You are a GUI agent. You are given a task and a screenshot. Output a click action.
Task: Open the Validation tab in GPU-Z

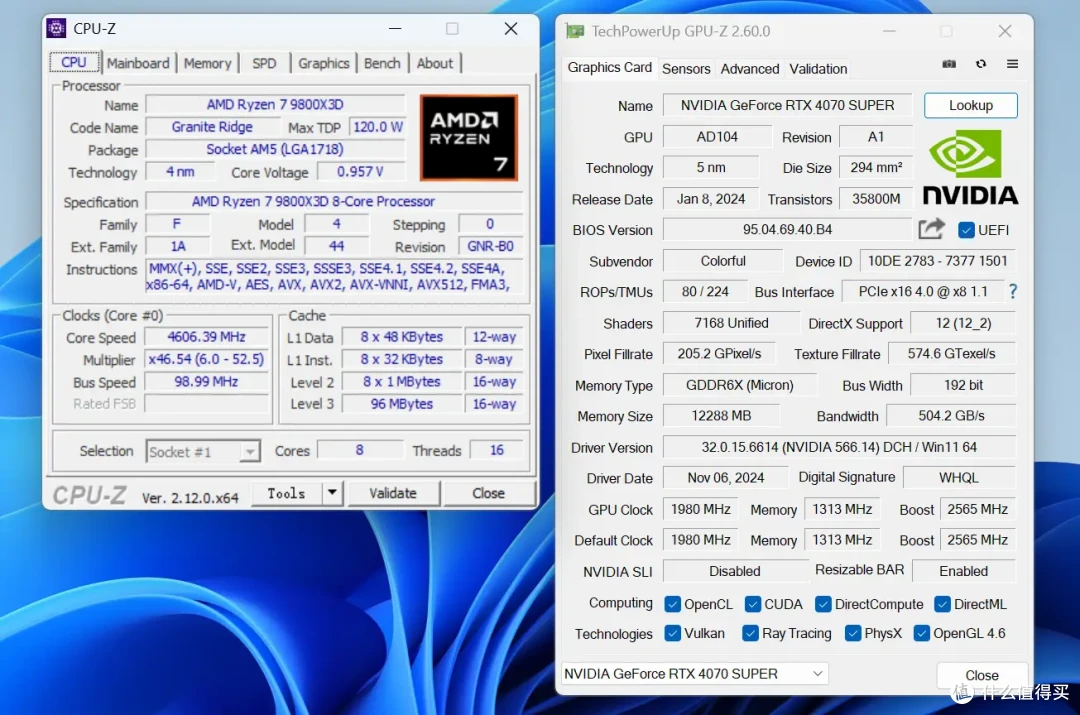click(x=818, y=69)
